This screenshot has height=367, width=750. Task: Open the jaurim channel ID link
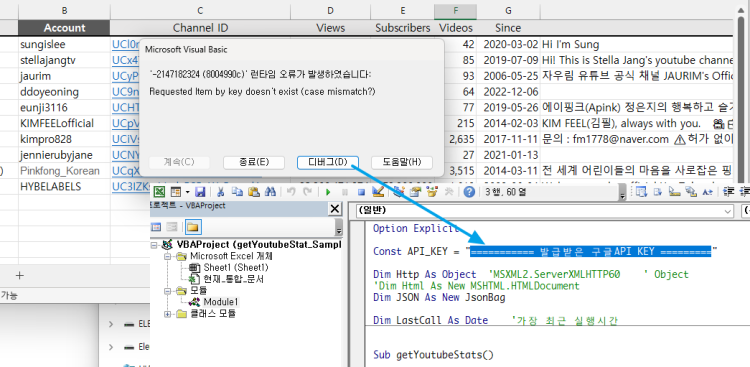point(125,76)
